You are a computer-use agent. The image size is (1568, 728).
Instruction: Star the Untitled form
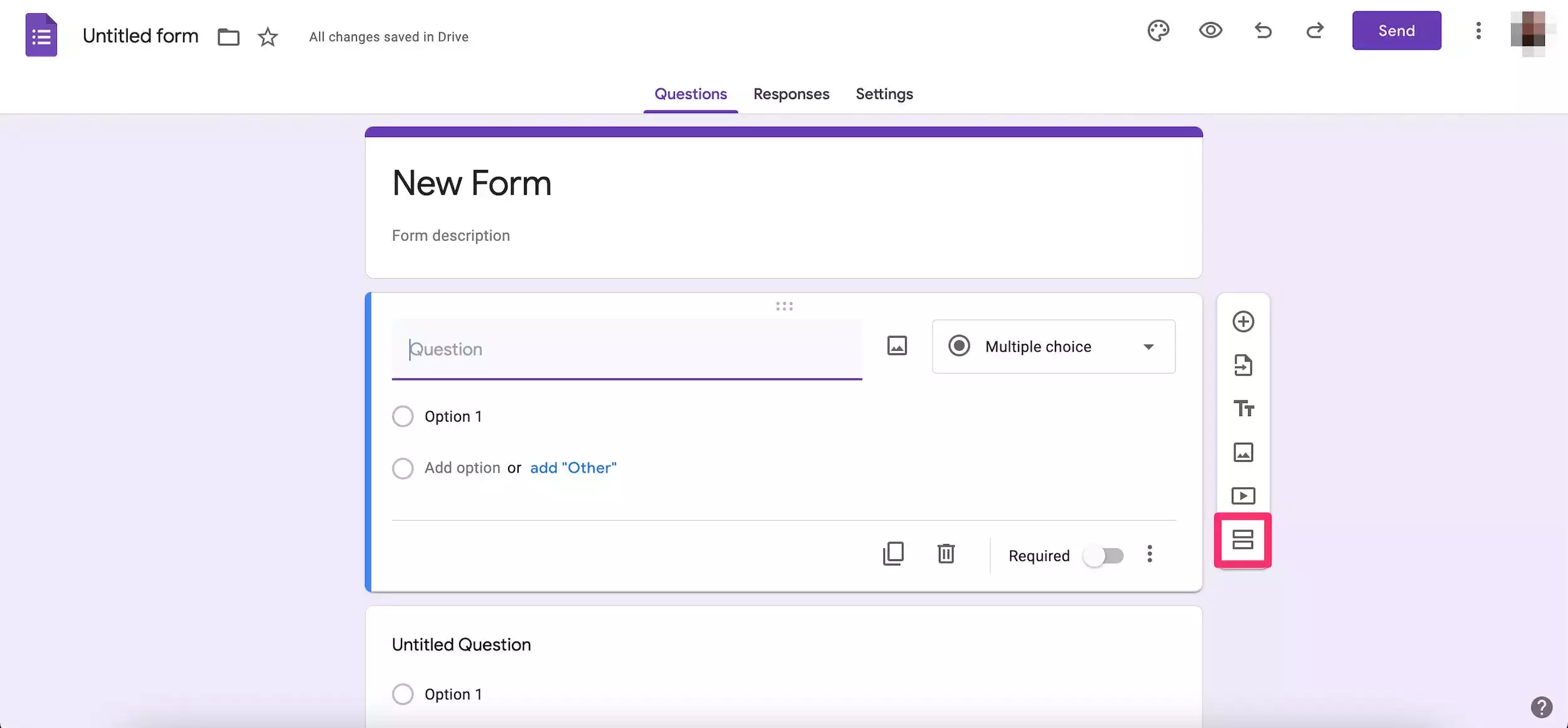pyautogui.click(x=268, y=37)
